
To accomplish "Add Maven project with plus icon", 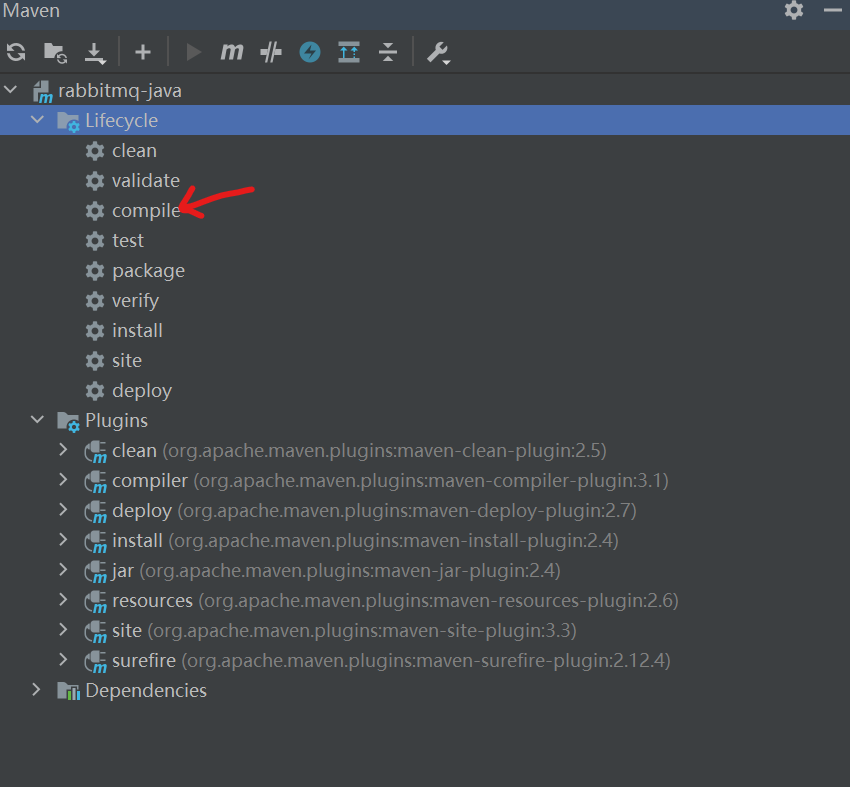I will [x=143, y=53].
